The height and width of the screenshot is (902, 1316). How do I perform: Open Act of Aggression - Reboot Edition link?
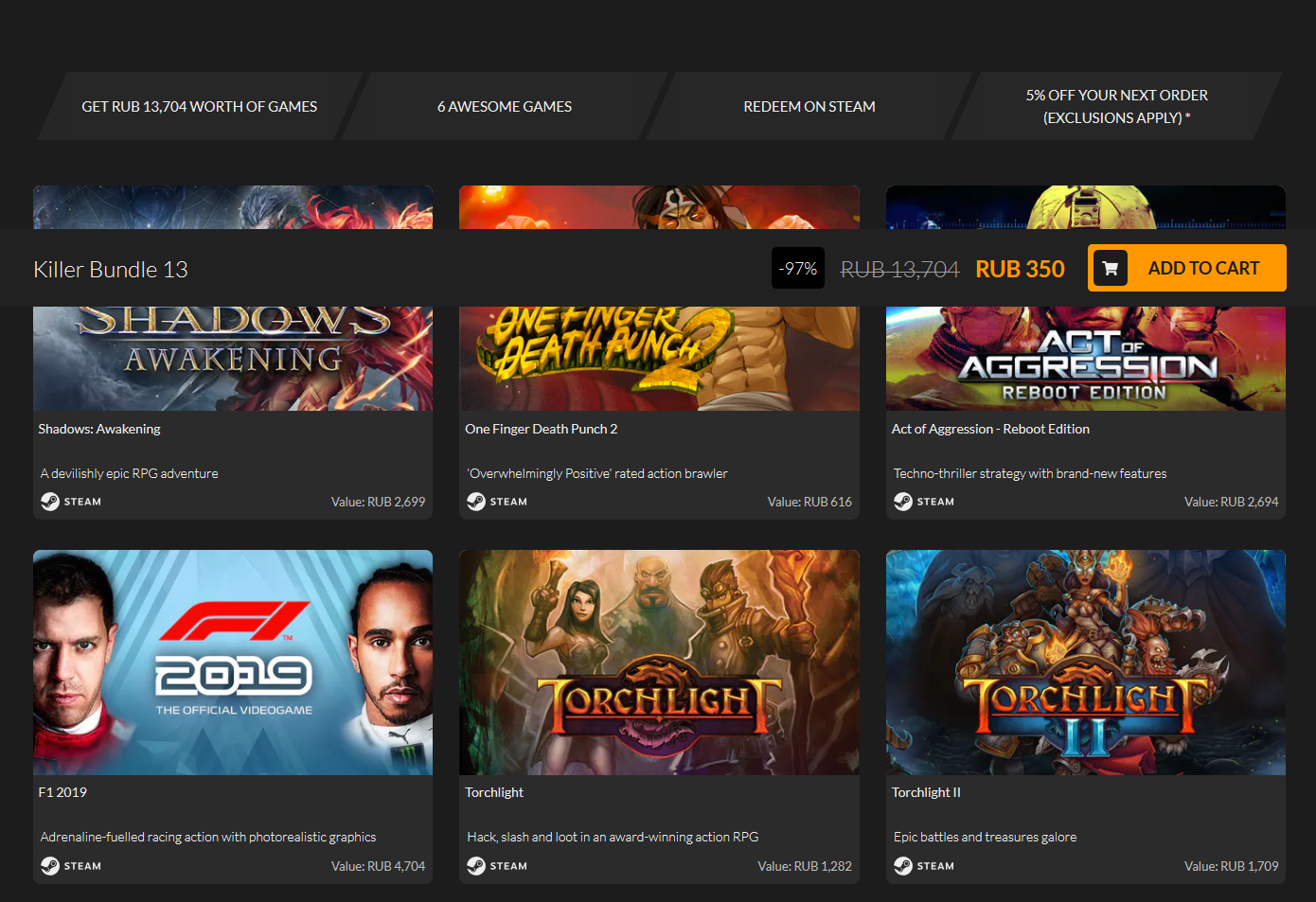(x=990, y=429)
